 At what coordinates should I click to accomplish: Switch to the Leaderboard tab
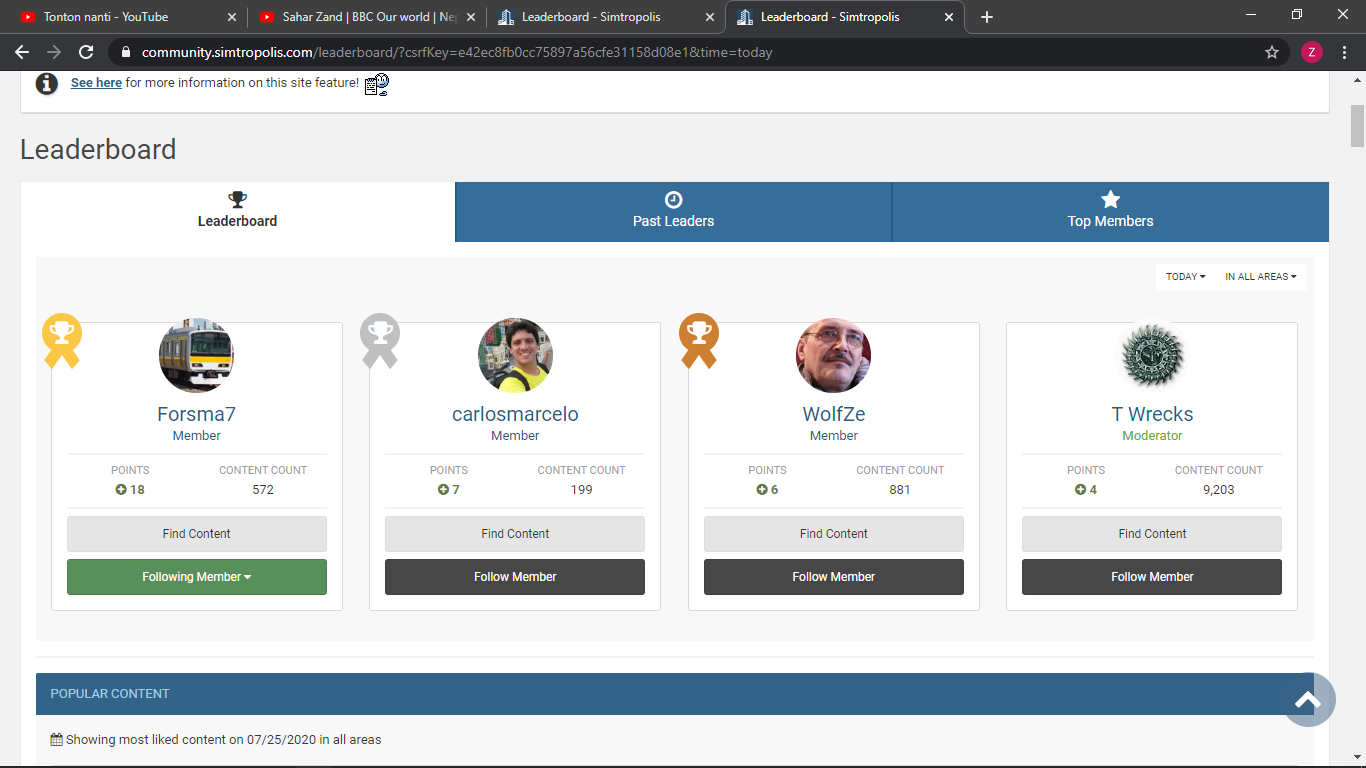click(x=237, y=212)
